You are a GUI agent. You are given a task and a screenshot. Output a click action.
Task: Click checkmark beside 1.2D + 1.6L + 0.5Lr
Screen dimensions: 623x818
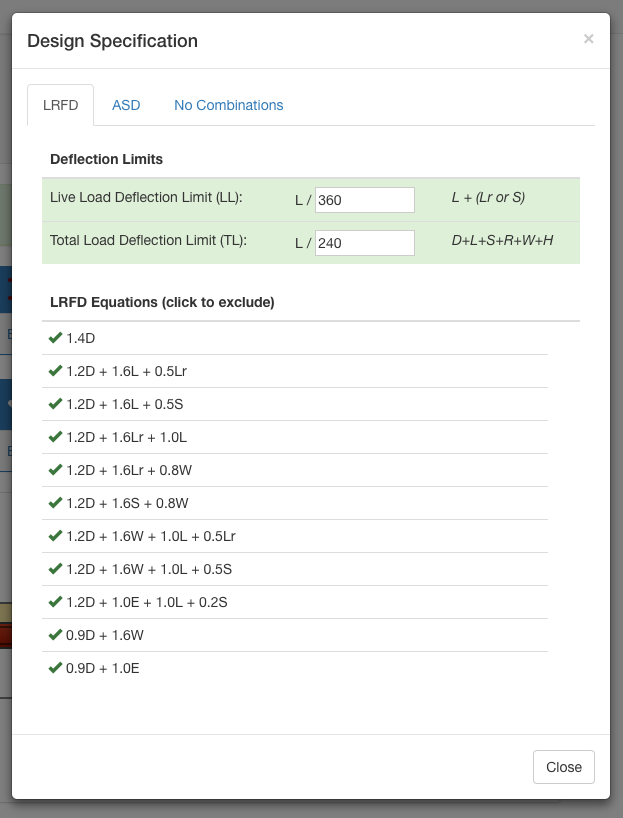pos(55,371)
